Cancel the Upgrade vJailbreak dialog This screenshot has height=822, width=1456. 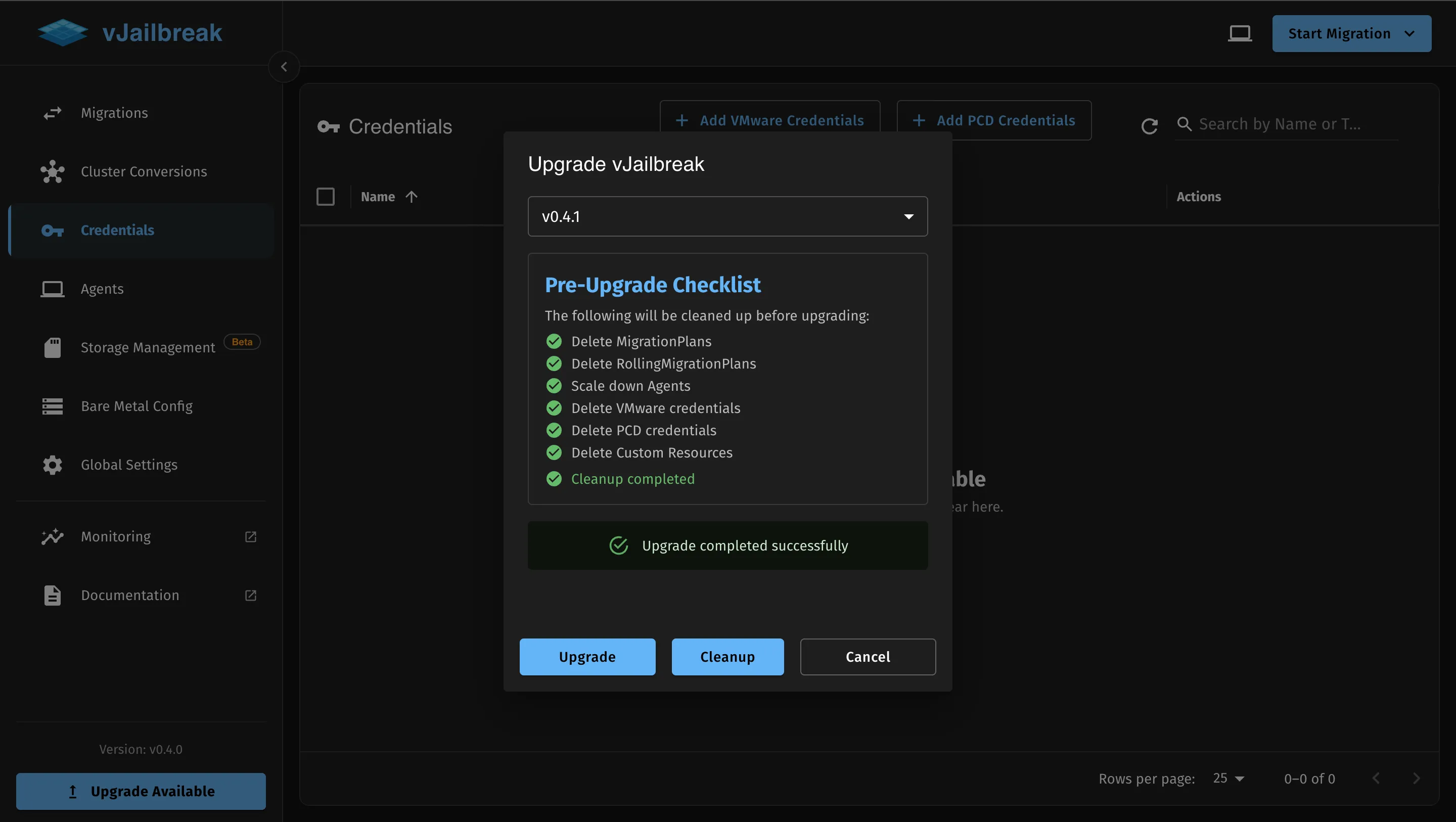[868, 657]
